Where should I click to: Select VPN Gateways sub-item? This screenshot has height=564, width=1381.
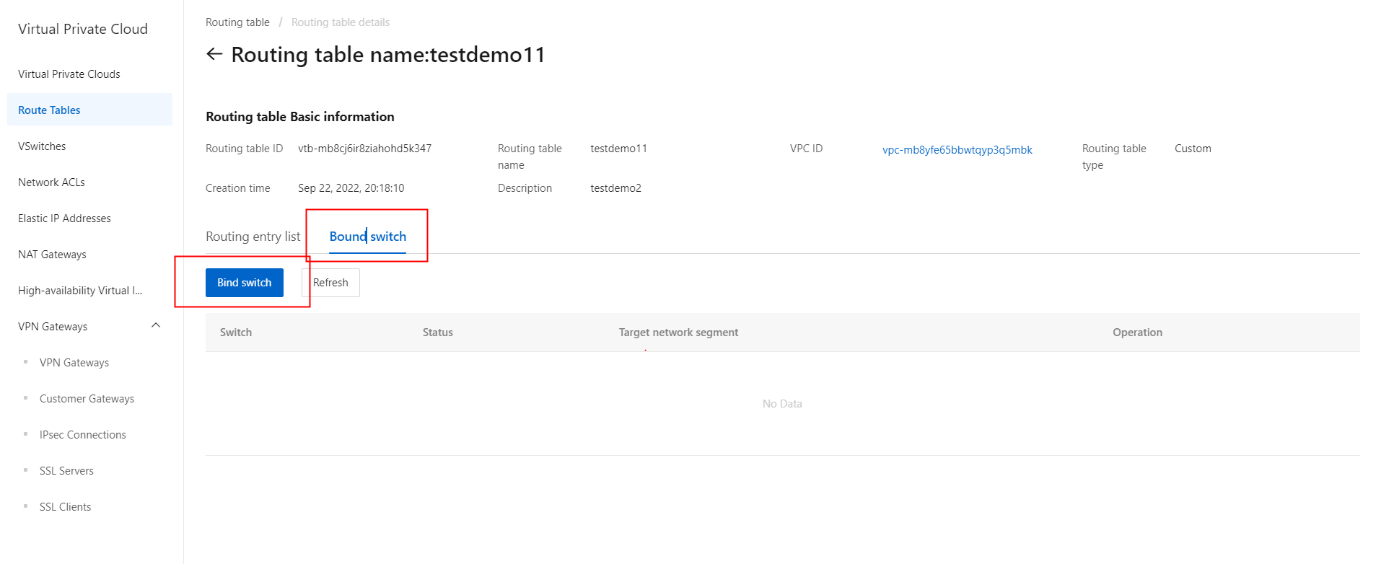[x=74, y=363]
